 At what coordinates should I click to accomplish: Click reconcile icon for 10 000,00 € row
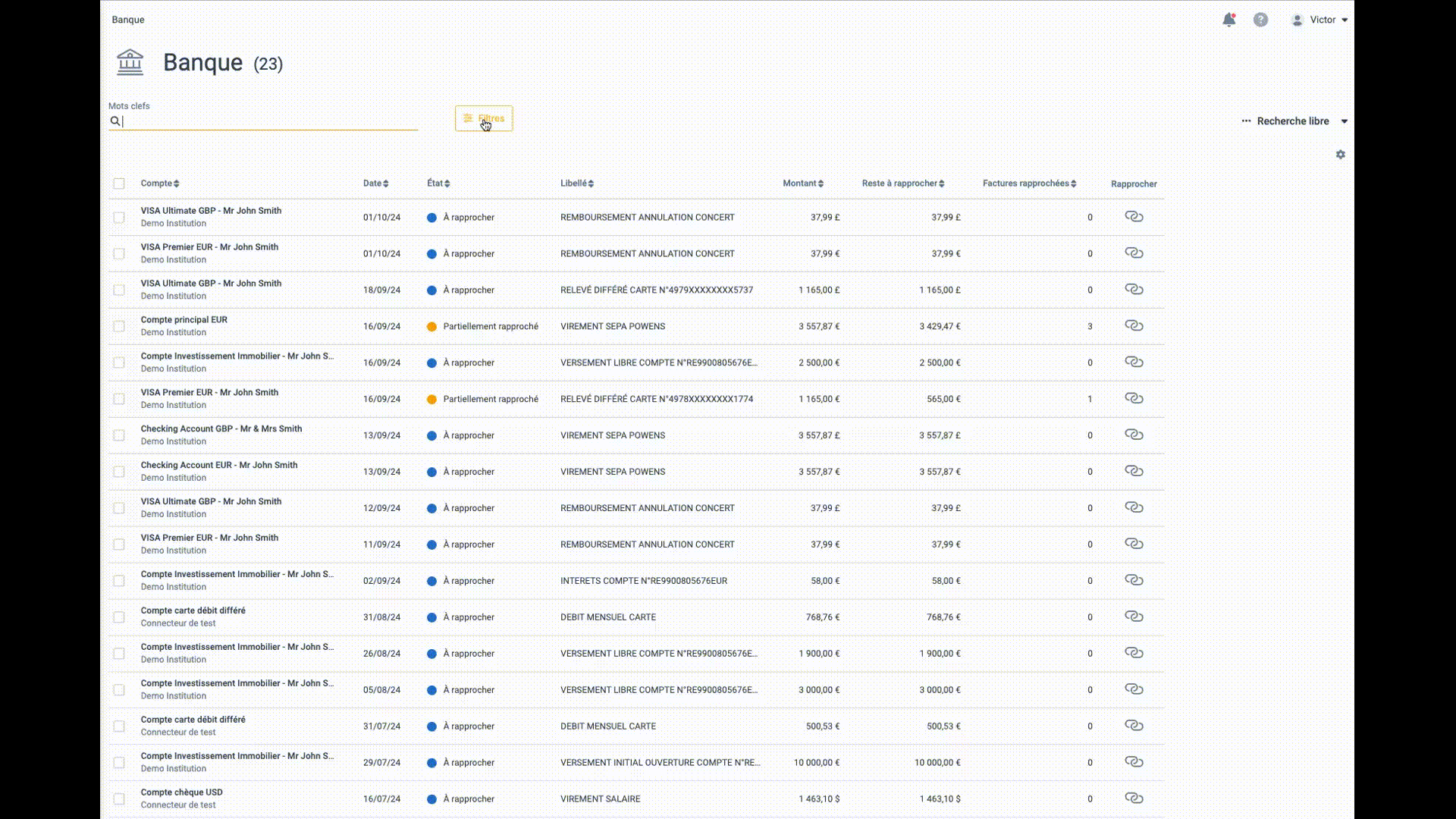click(1134, 761)
